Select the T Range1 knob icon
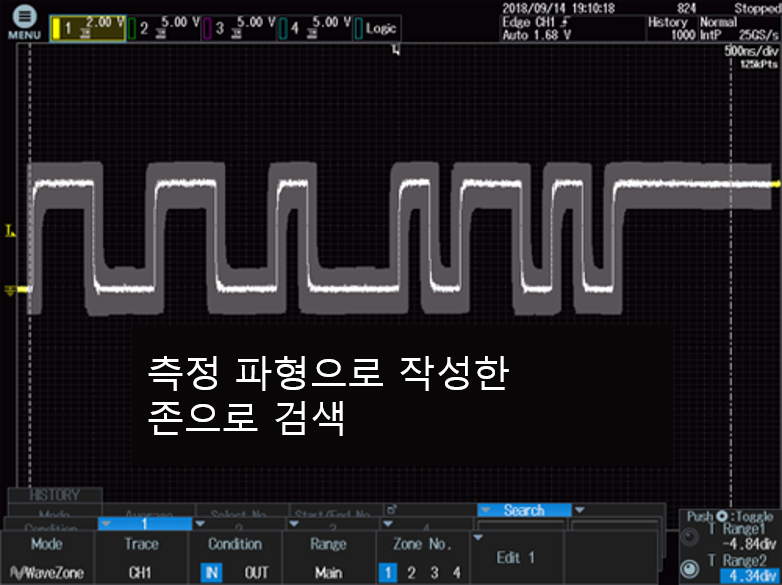The width and height of the screenshot is (782, 585). 689,537
